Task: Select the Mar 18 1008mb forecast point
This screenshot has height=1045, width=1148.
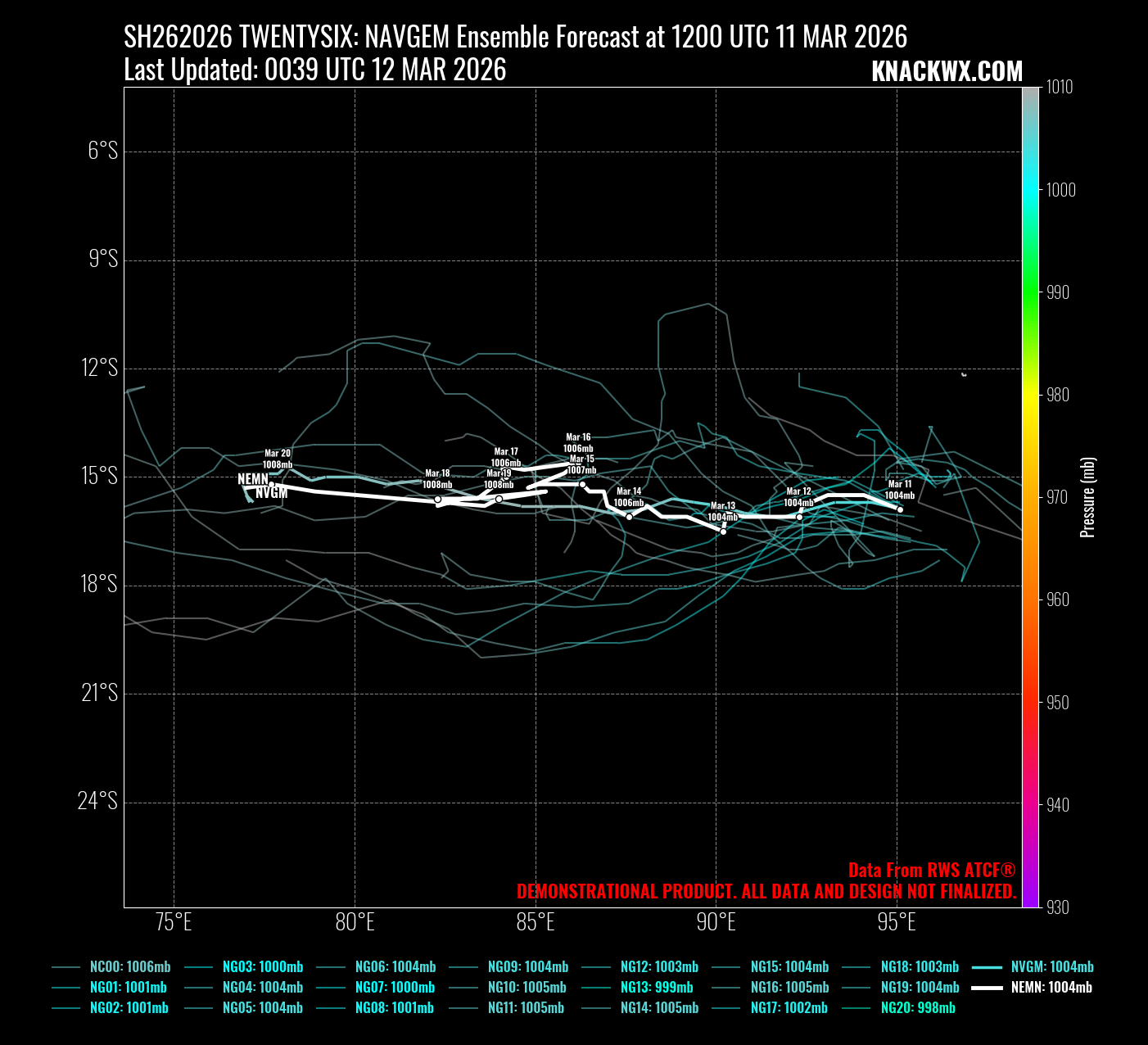Action: pyautogui.click(x=437, y=499)
